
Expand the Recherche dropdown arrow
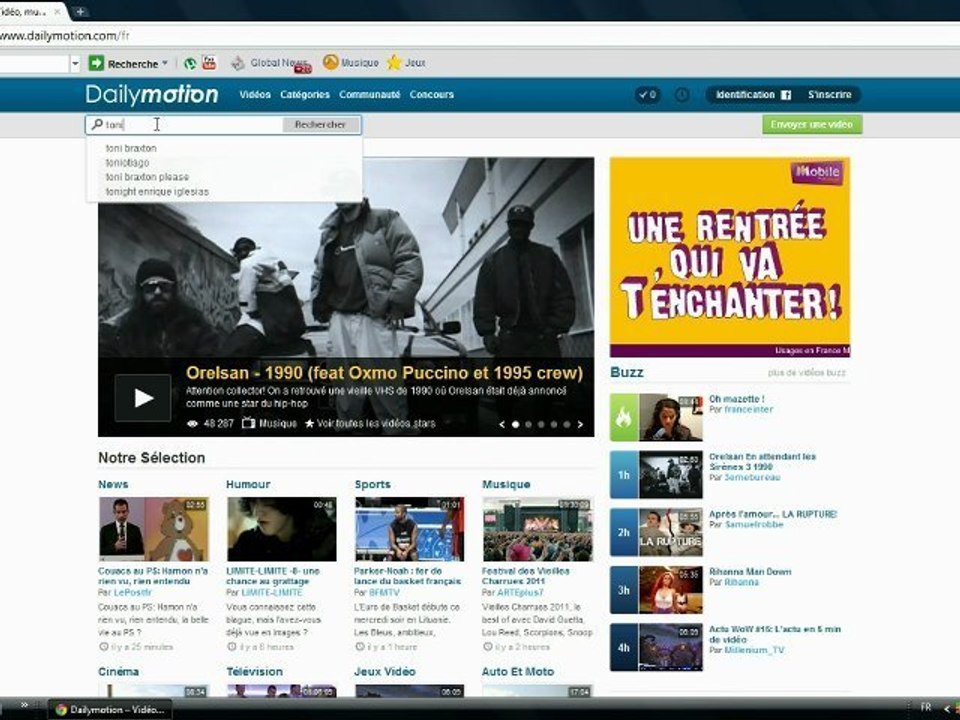coord(165,63)
